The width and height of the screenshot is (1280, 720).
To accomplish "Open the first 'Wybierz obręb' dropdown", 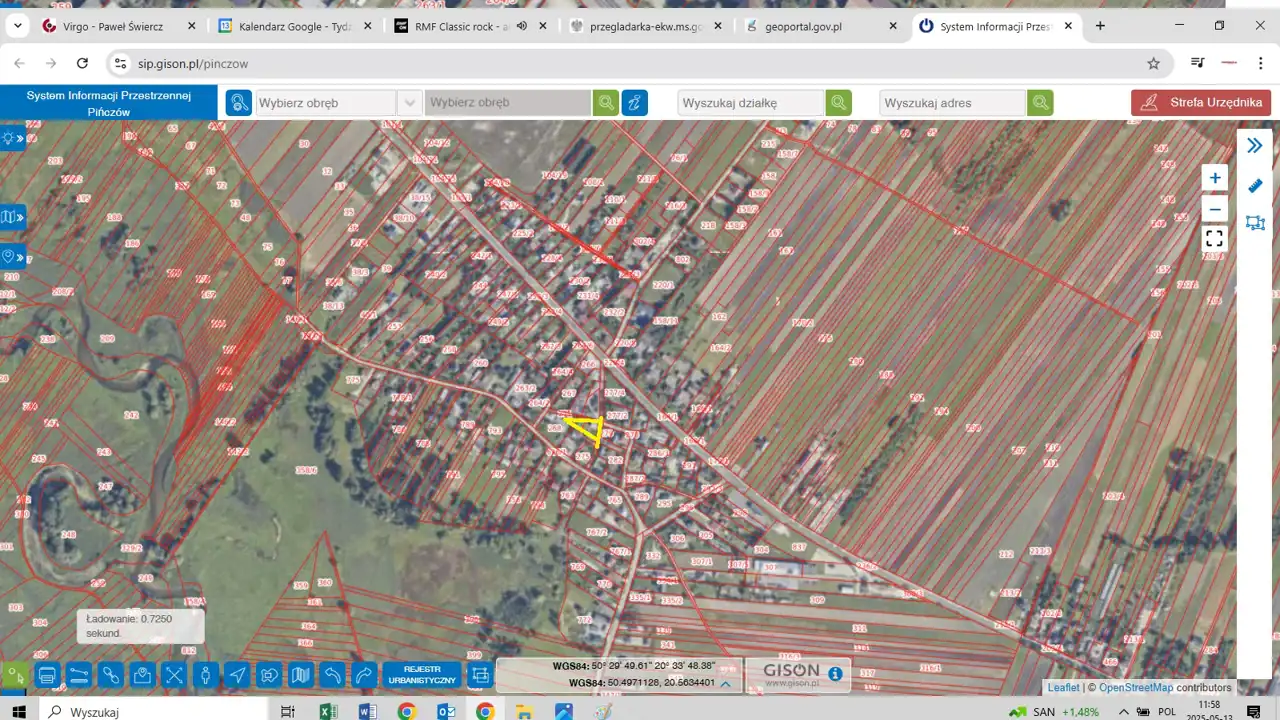I will tap(409, 102).
